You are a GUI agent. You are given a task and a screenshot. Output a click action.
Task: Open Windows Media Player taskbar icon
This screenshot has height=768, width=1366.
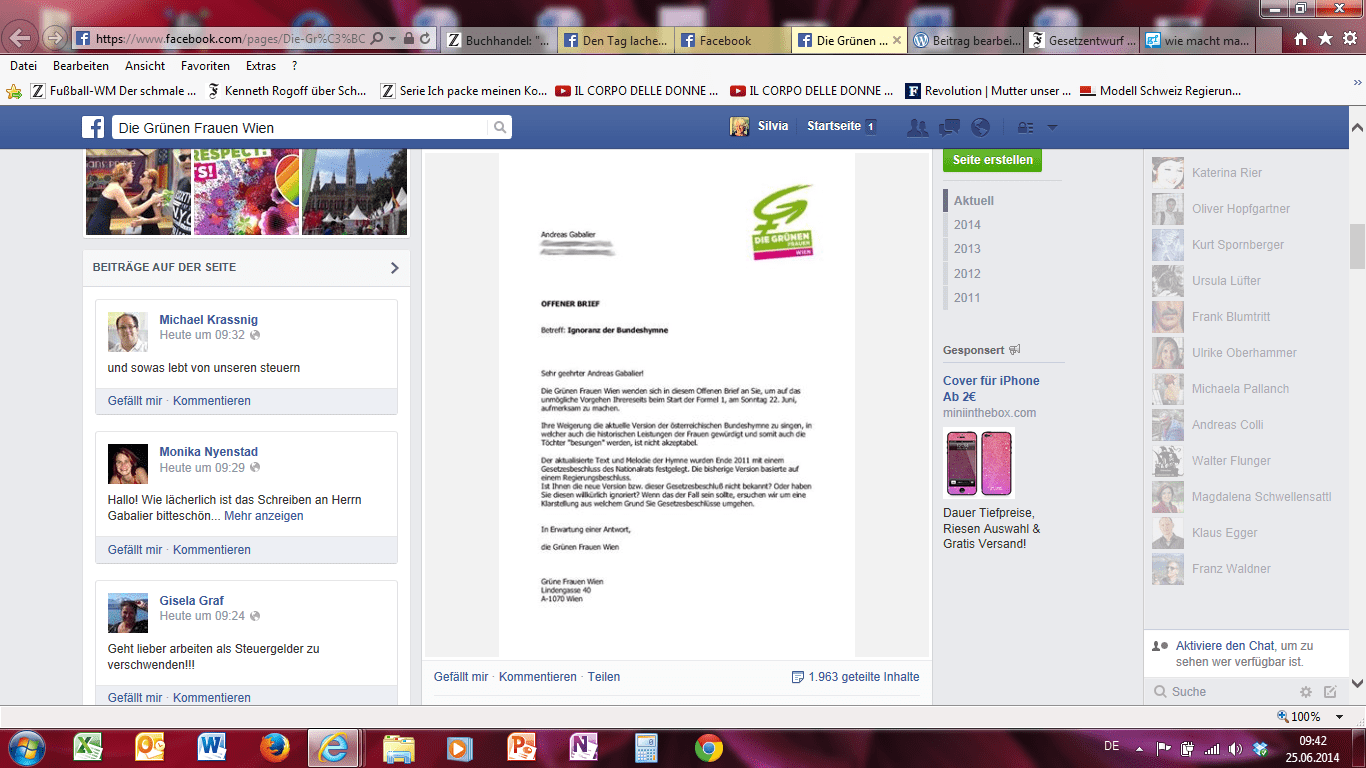tap(460, 747)
